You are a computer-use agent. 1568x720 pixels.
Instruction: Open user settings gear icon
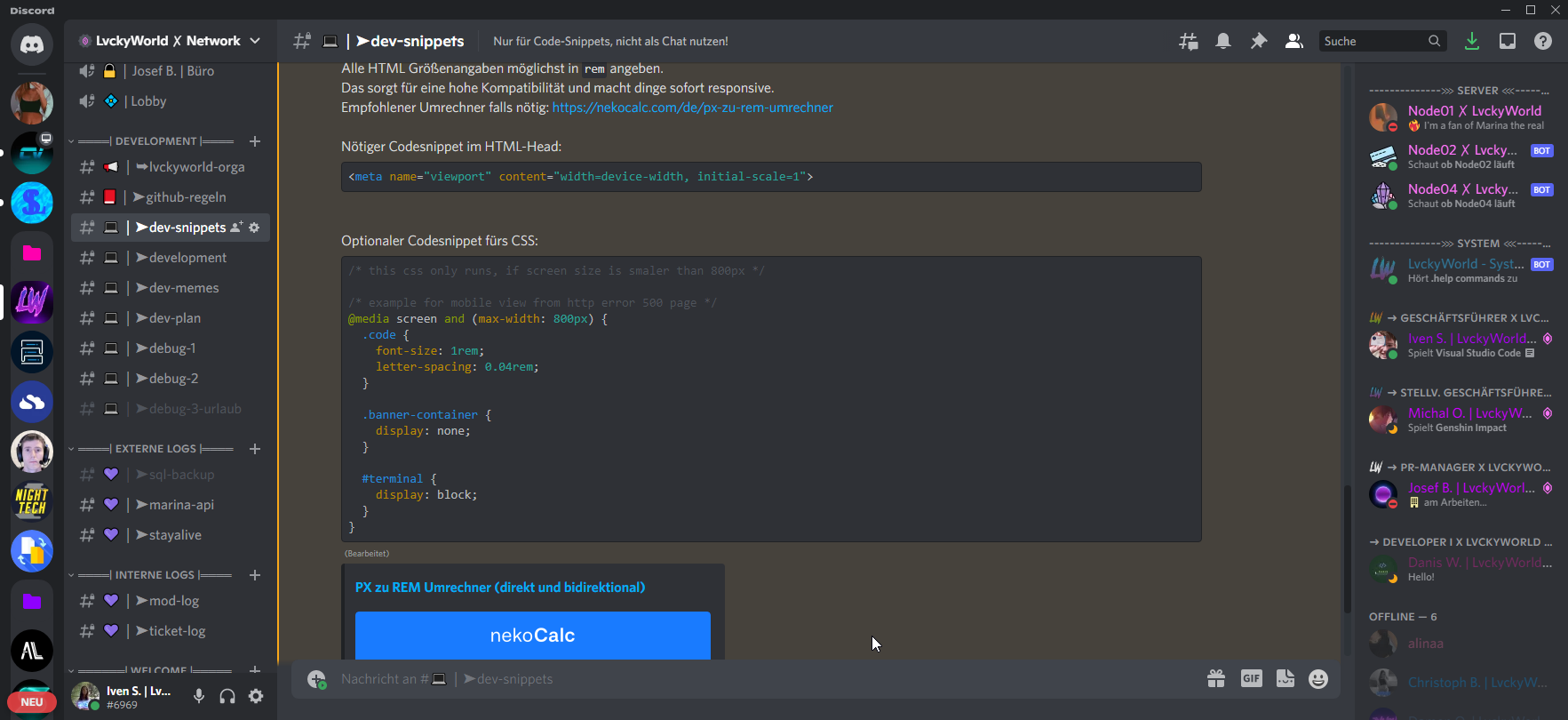[x=256, y=697]
